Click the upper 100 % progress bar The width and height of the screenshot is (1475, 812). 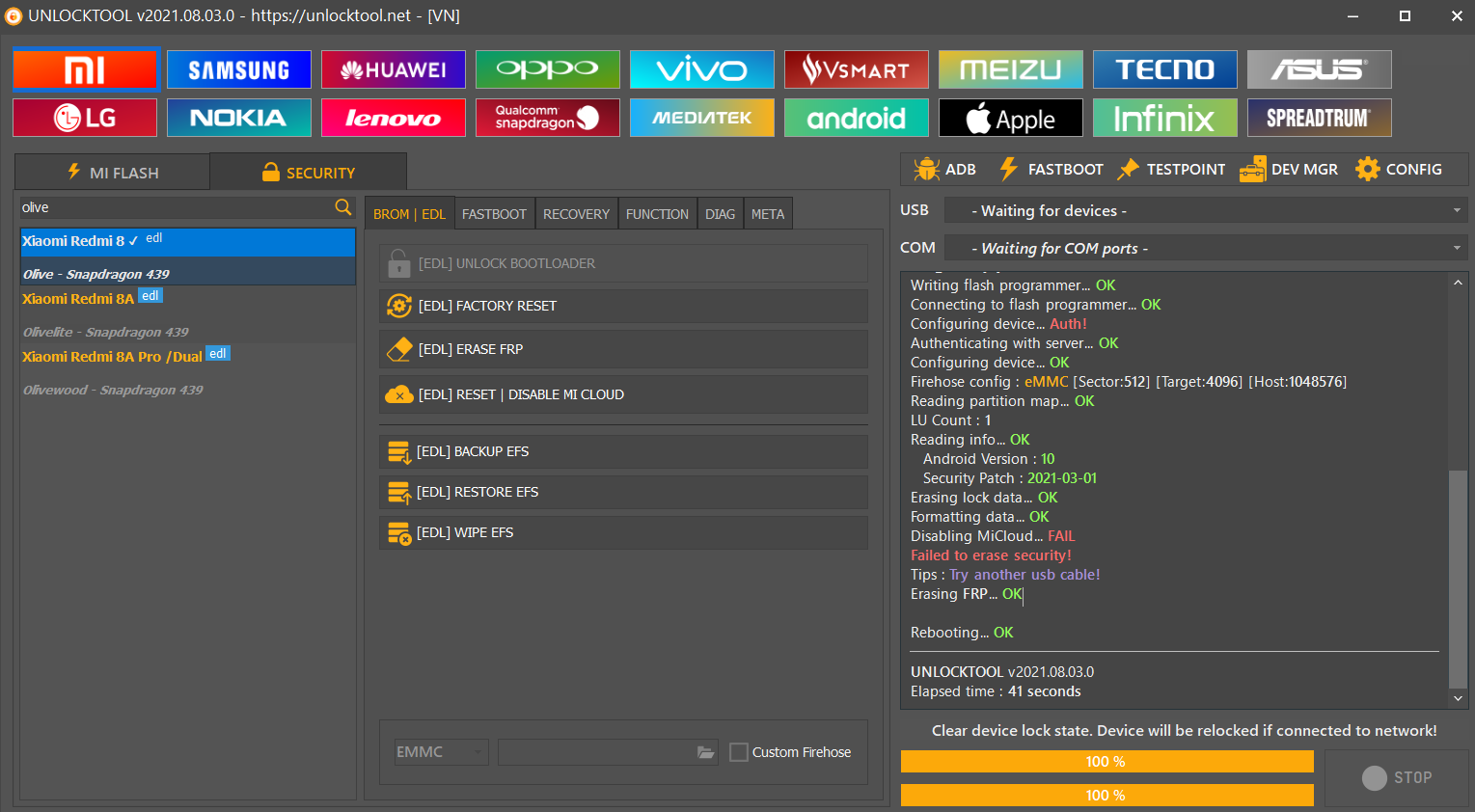(x=1106, y=762)
